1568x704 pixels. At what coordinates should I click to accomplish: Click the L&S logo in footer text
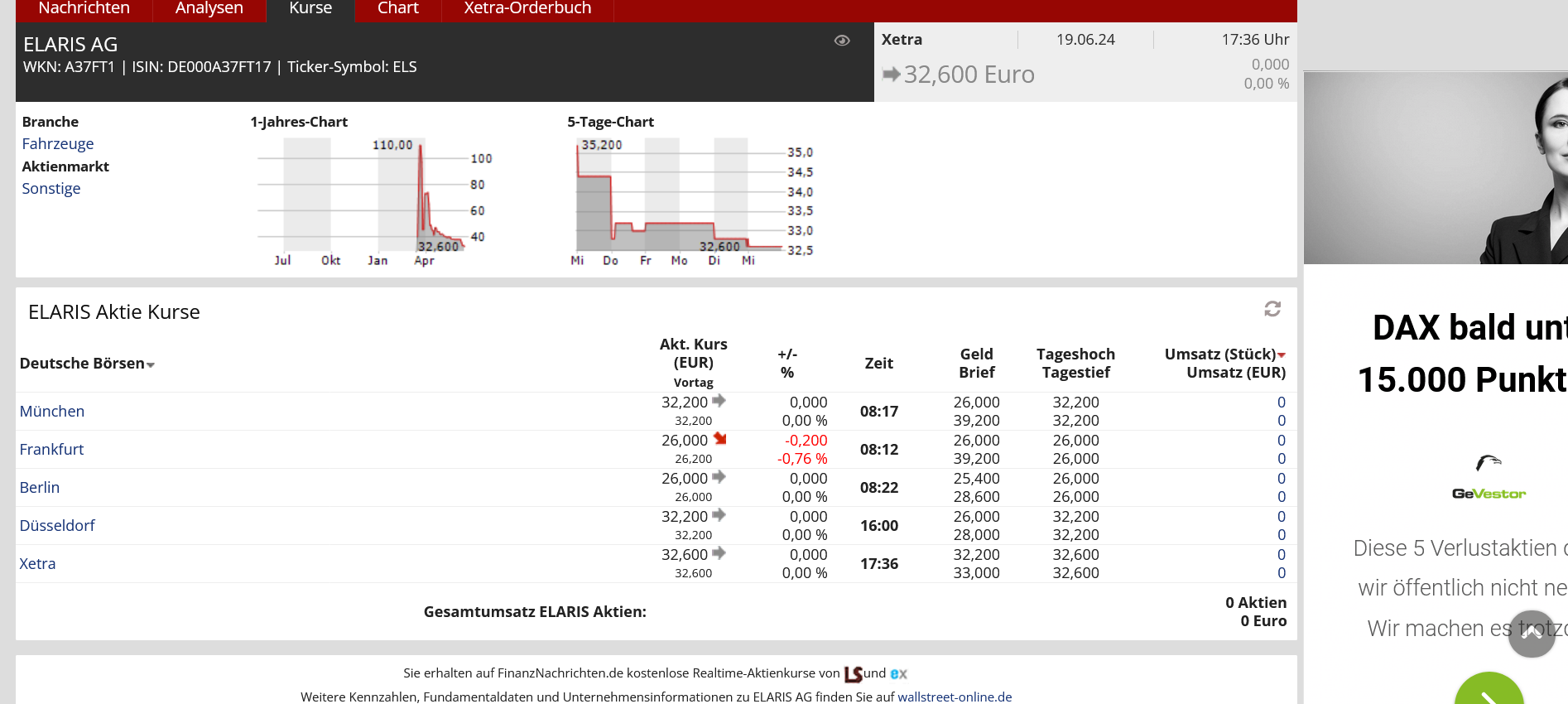tap(853, 674)
